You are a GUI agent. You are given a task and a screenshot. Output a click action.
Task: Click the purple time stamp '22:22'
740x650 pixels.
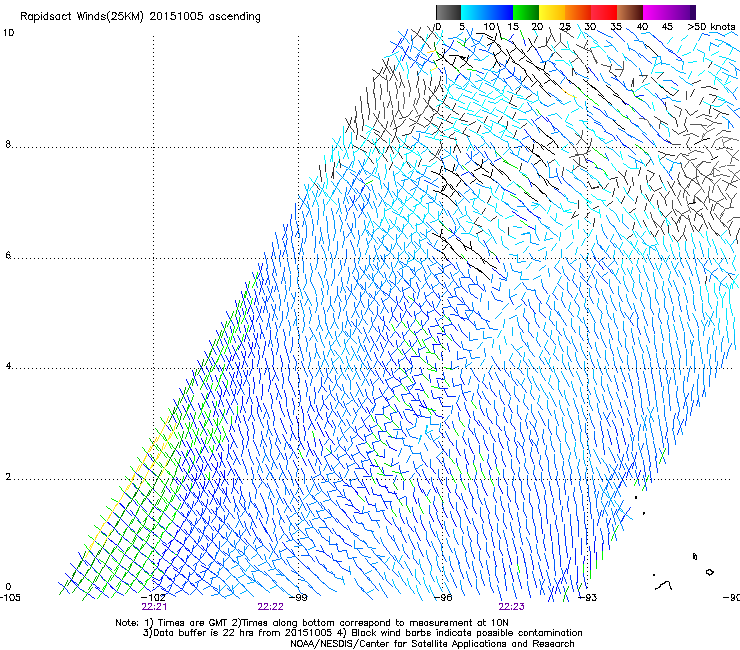[270, 607]
